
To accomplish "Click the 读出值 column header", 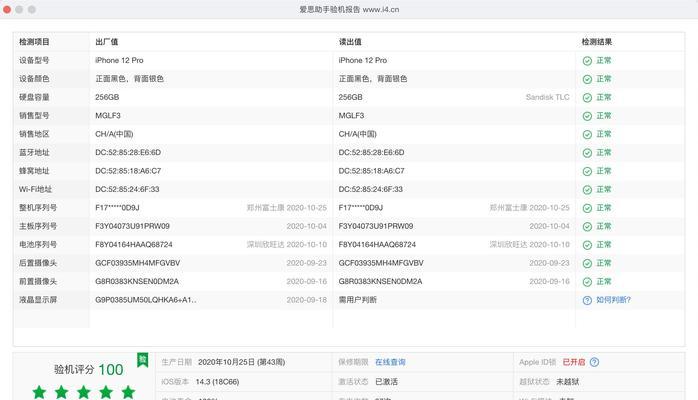I will tap(350, 42).
